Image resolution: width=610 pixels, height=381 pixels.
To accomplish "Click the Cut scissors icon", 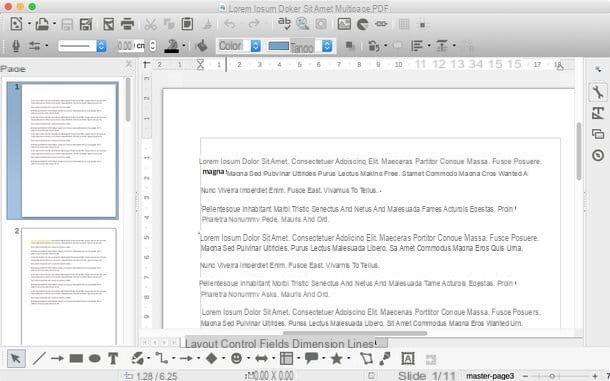I will pyautogui.click(x=151, y=24).
